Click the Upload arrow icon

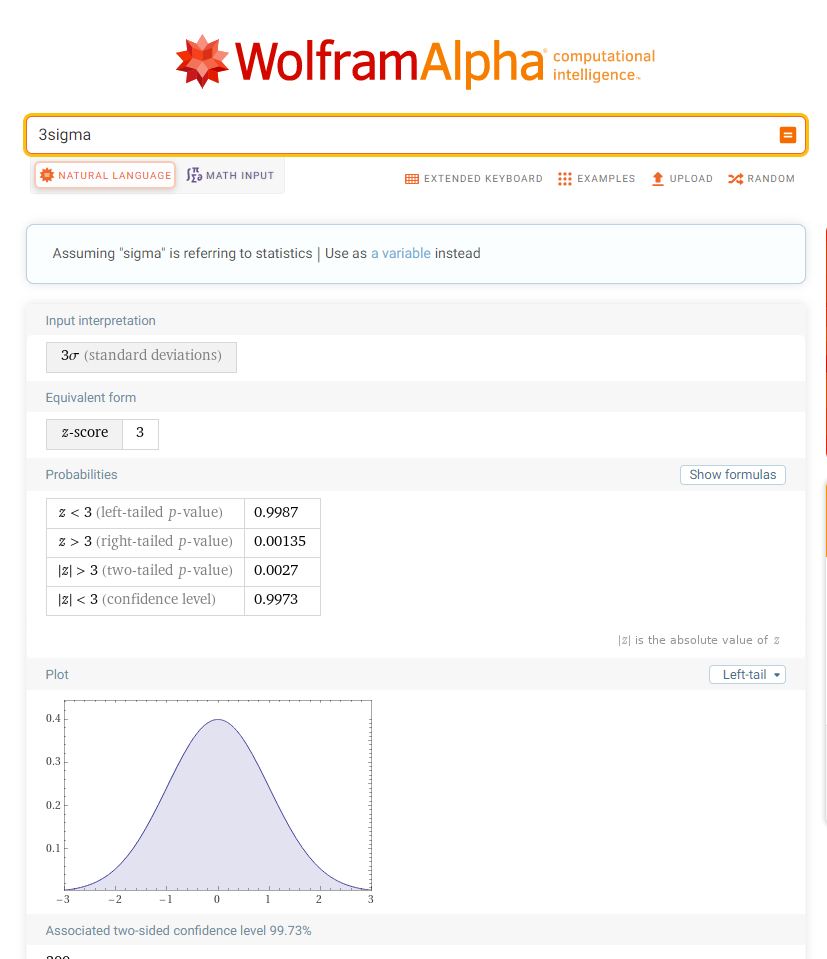click(x=657, y=179)
